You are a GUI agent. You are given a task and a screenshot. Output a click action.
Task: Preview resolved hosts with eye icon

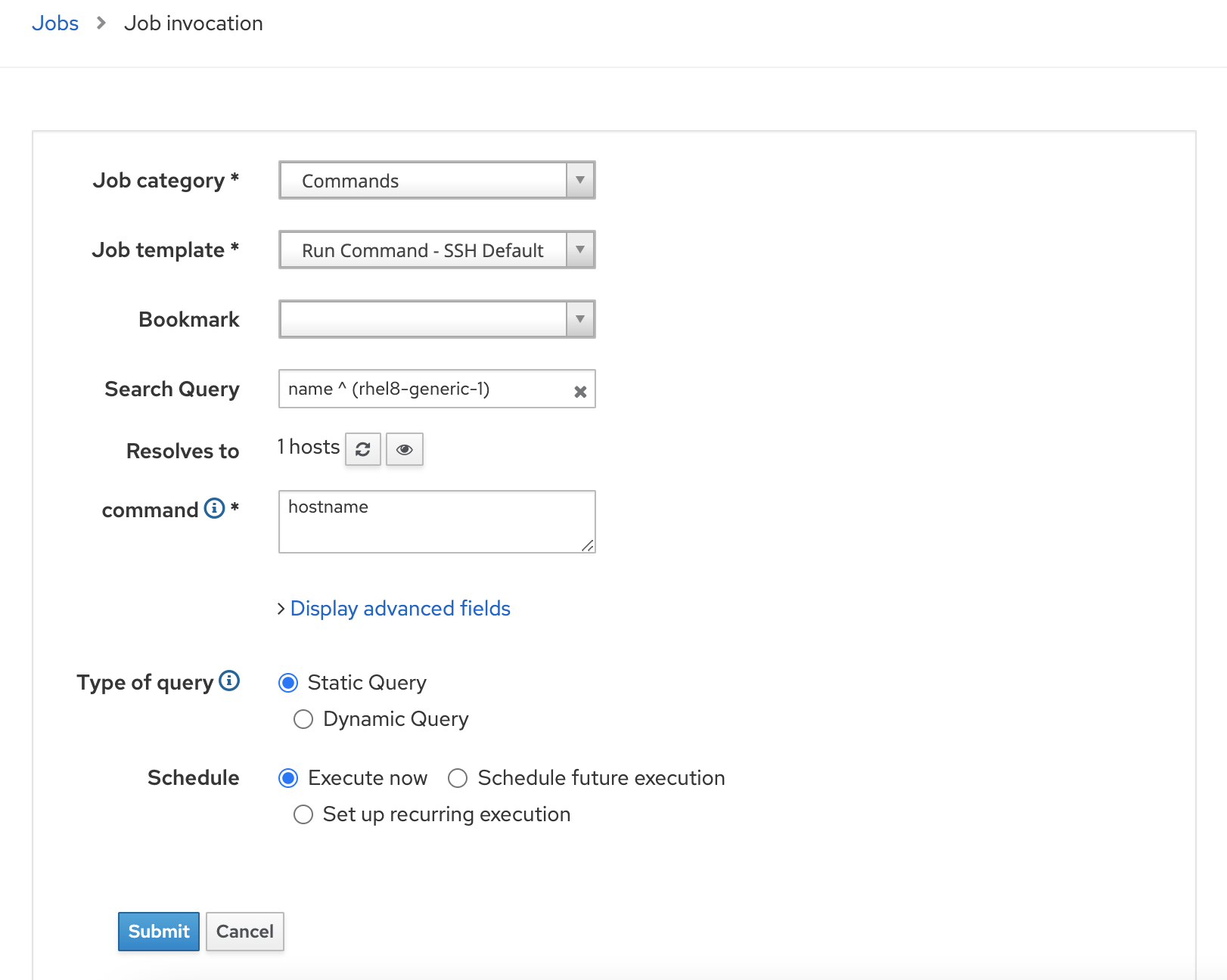coord(405,450)
